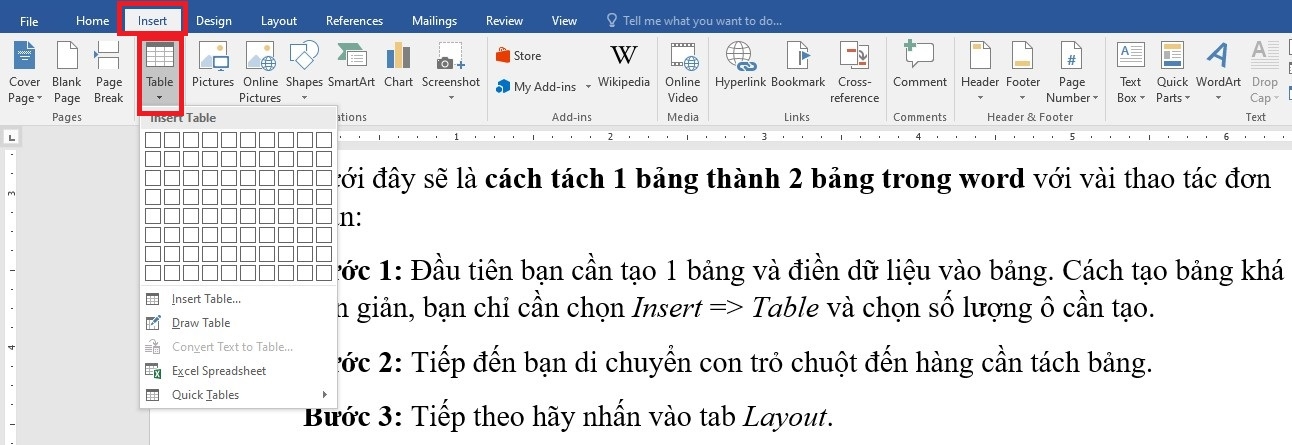
Task: Open the Screenshot tool
Action: 450,72
